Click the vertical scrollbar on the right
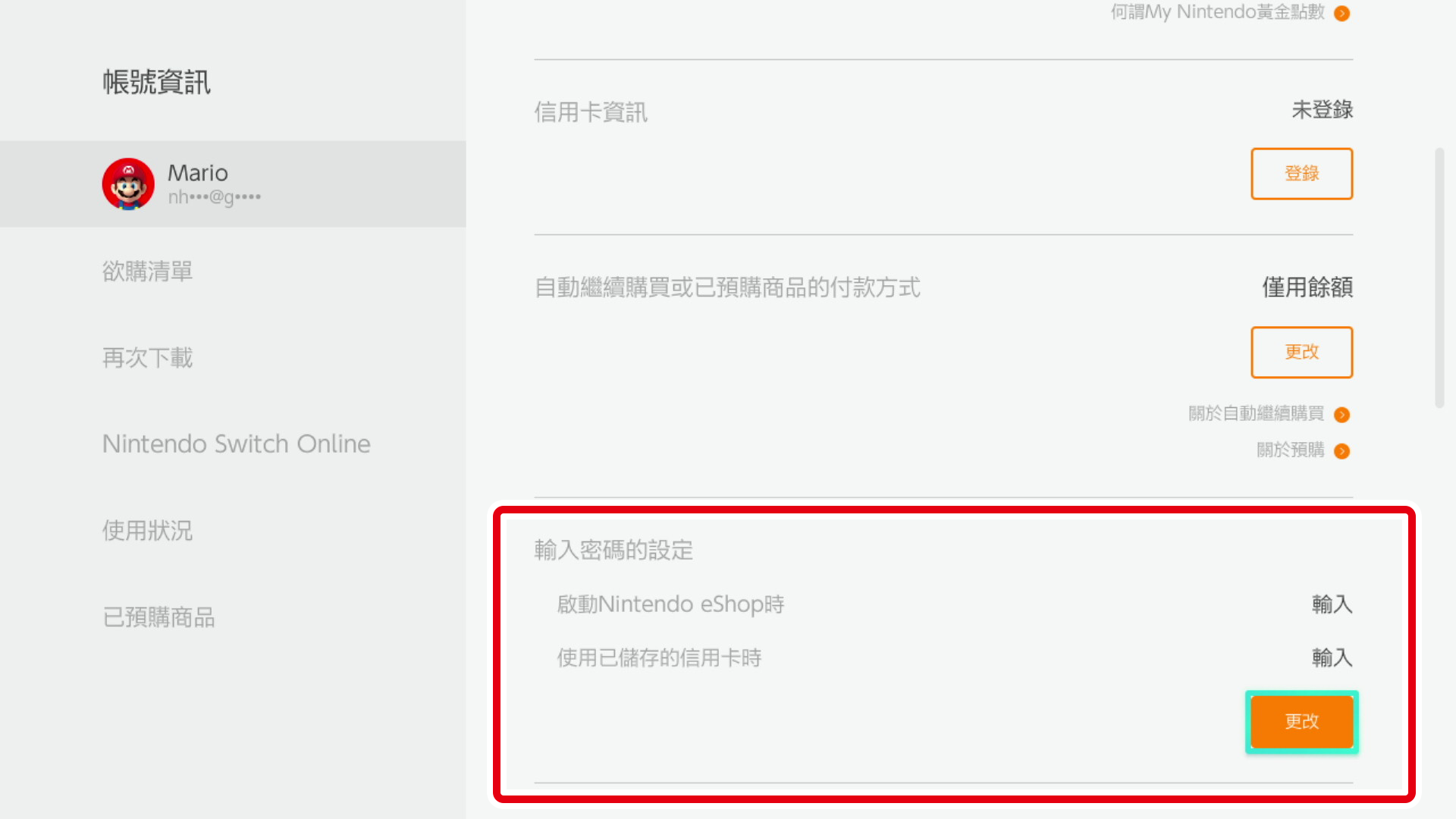The width and height of the screenshot is (1456, 819). [1439, 278]
